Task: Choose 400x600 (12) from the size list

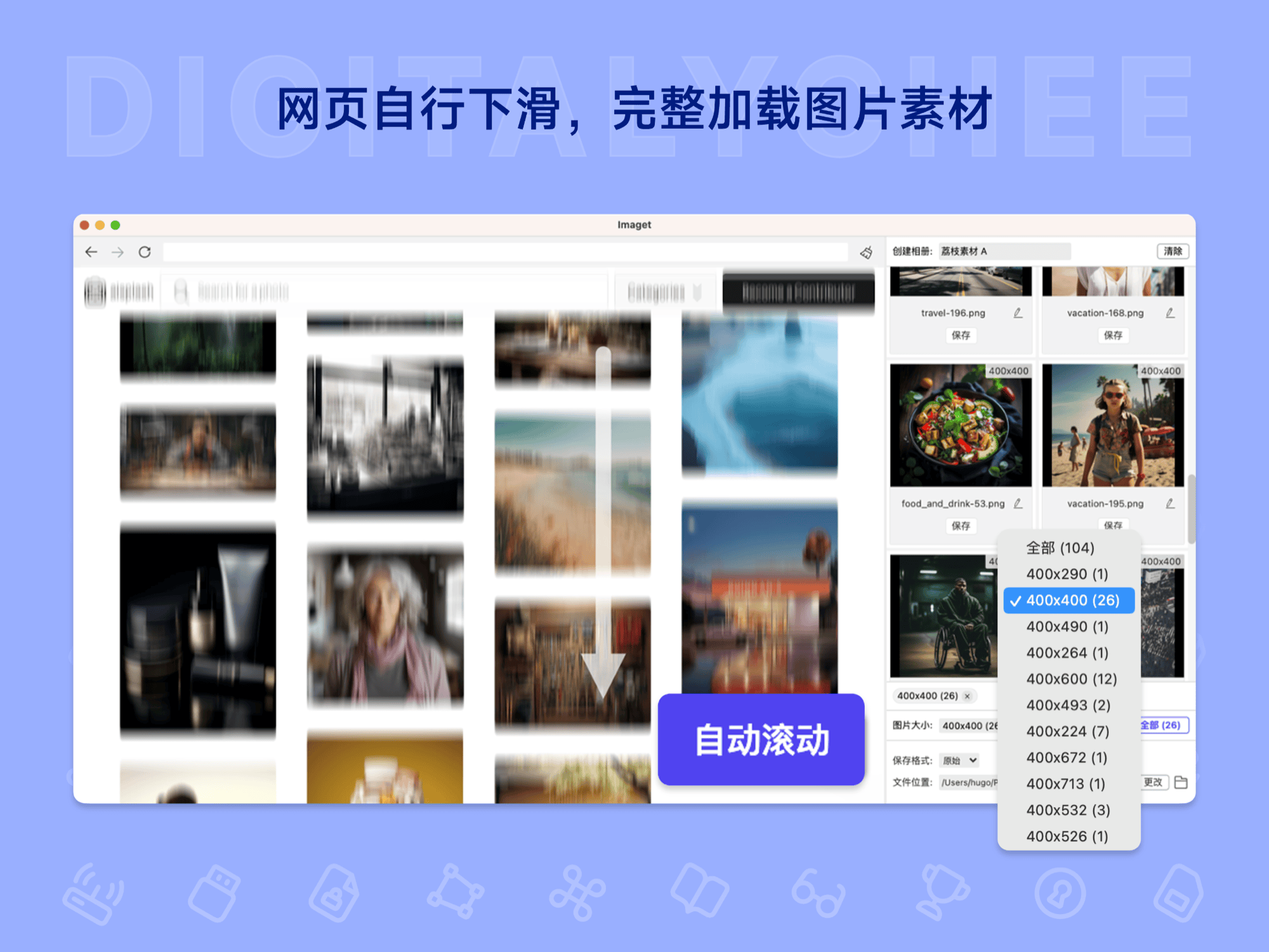Action: [1072, 679]
